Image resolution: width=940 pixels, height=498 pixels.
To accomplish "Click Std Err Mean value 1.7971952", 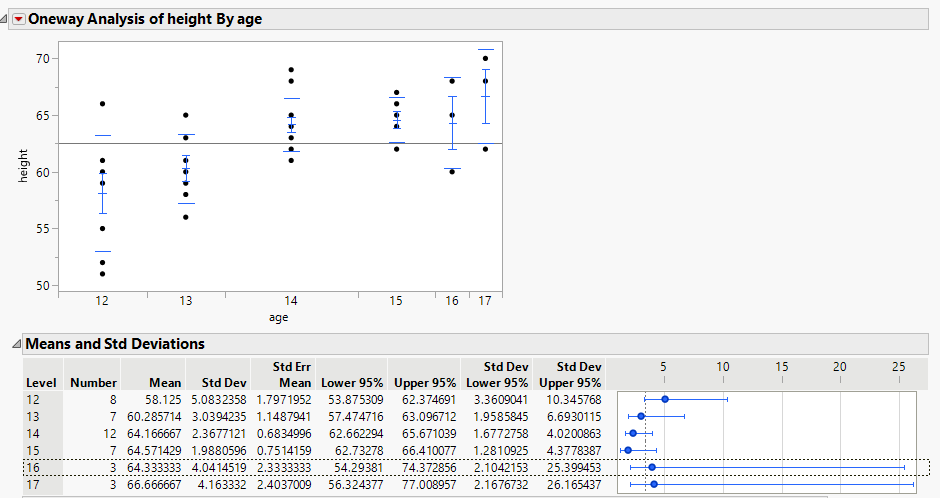I will pos(284,400).
